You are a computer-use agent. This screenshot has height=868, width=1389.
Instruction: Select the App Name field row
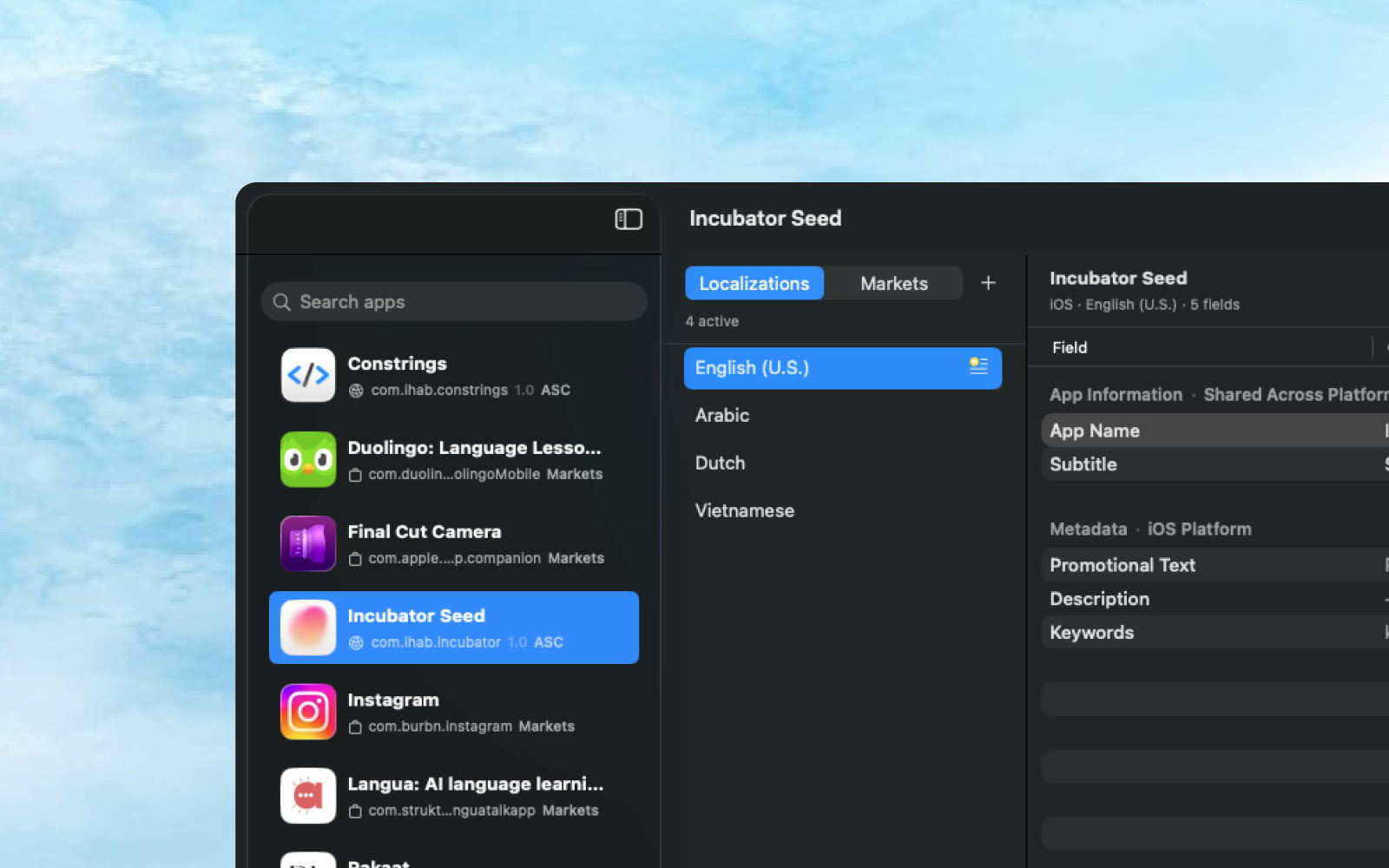coord(1215,431)
